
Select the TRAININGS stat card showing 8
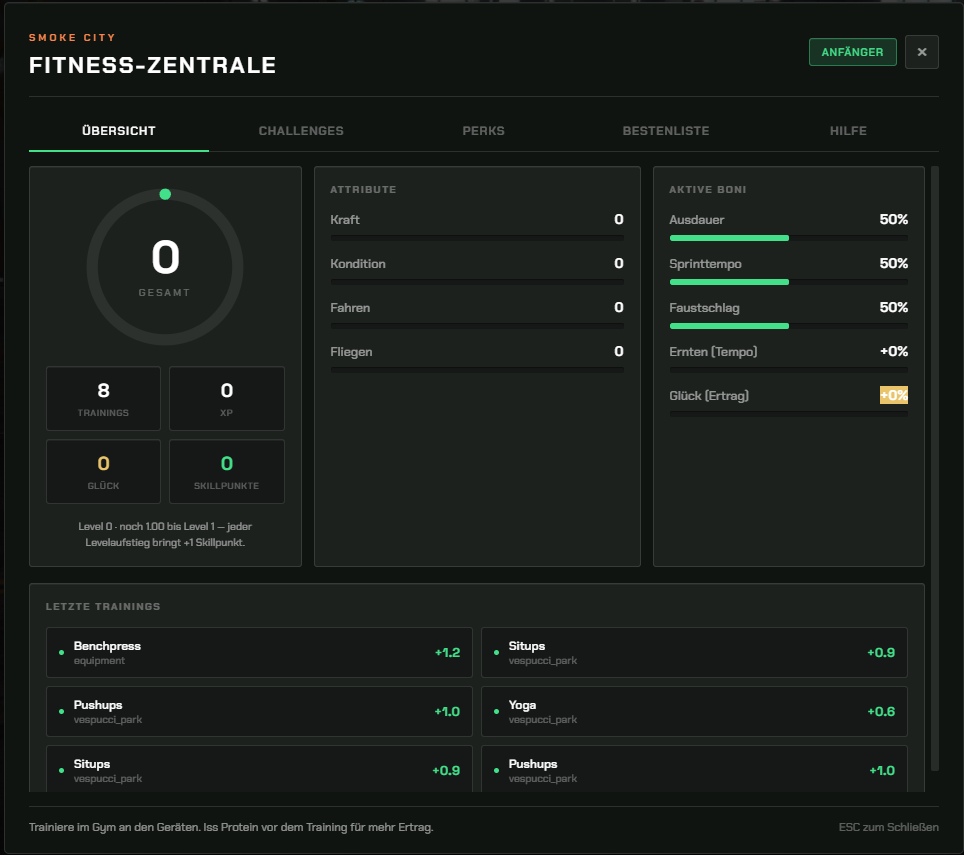(103, 398)
